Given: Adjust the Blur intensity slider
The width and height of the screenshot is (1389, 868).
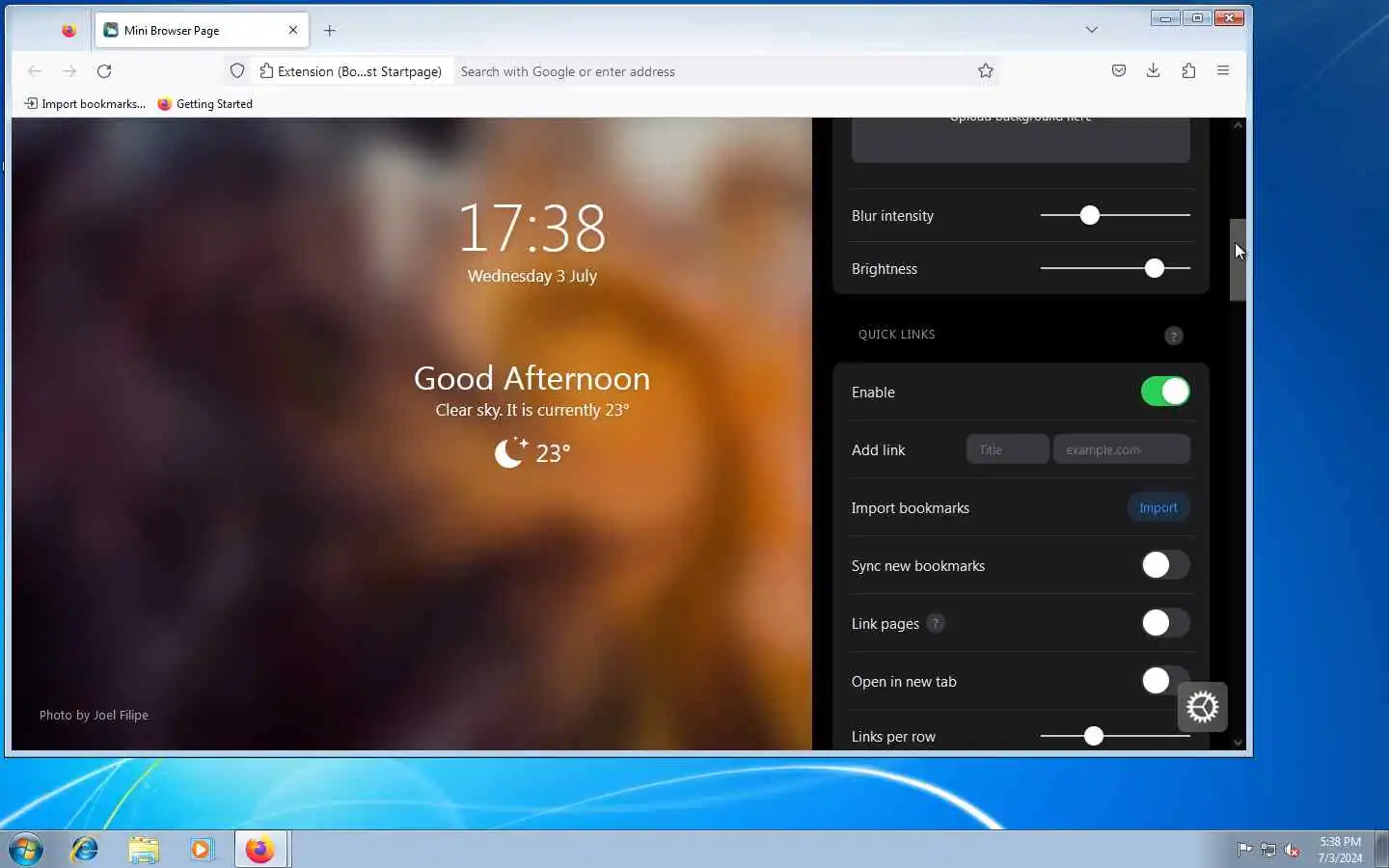Looking at the screenshot, I should pos(1089,215).
